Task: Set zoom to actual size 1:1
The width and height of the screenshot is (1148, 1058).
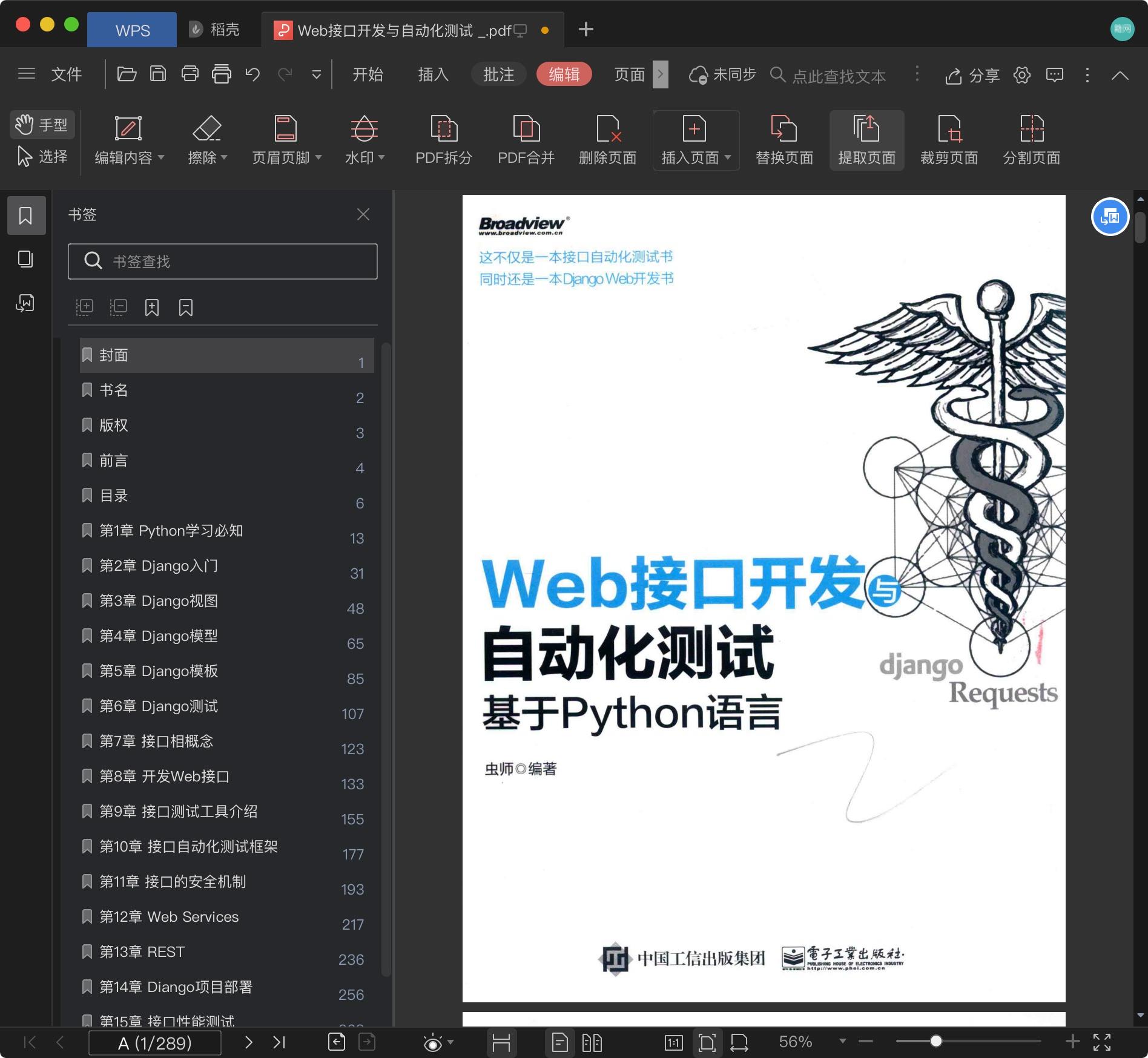Action: pos(674,1042)
